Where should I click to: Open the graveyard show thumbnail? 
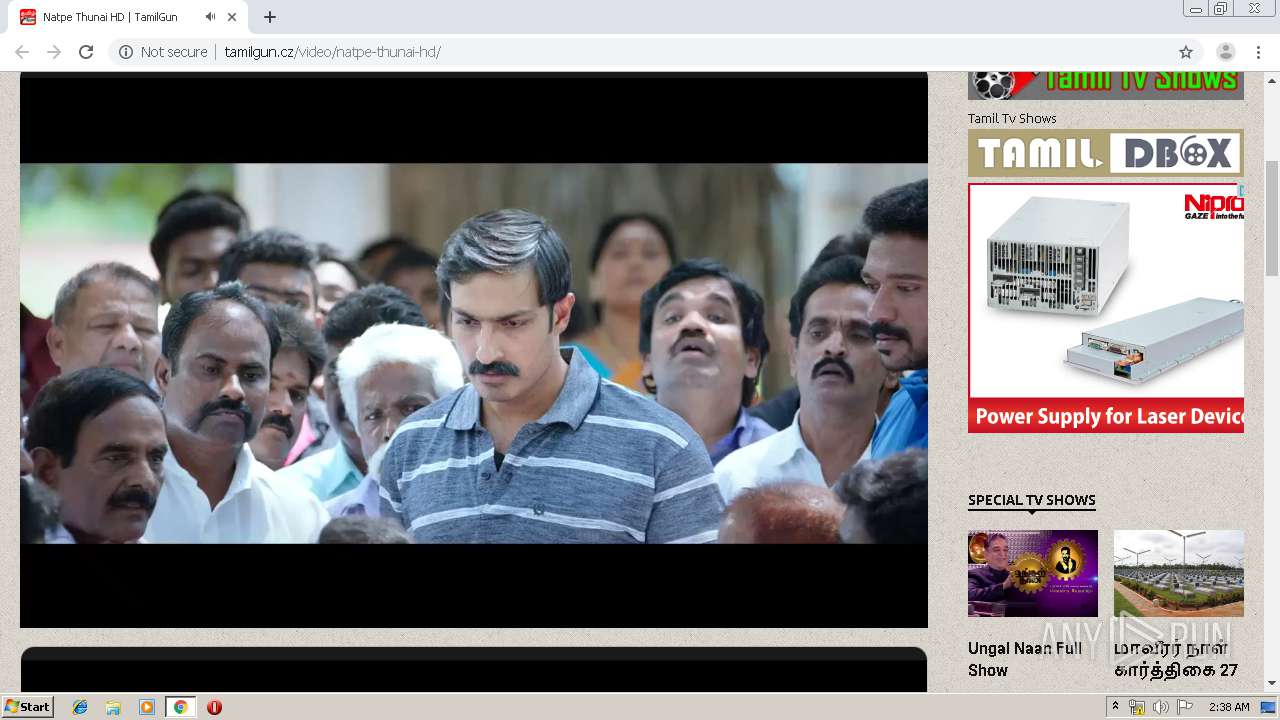click(1179, 573)
